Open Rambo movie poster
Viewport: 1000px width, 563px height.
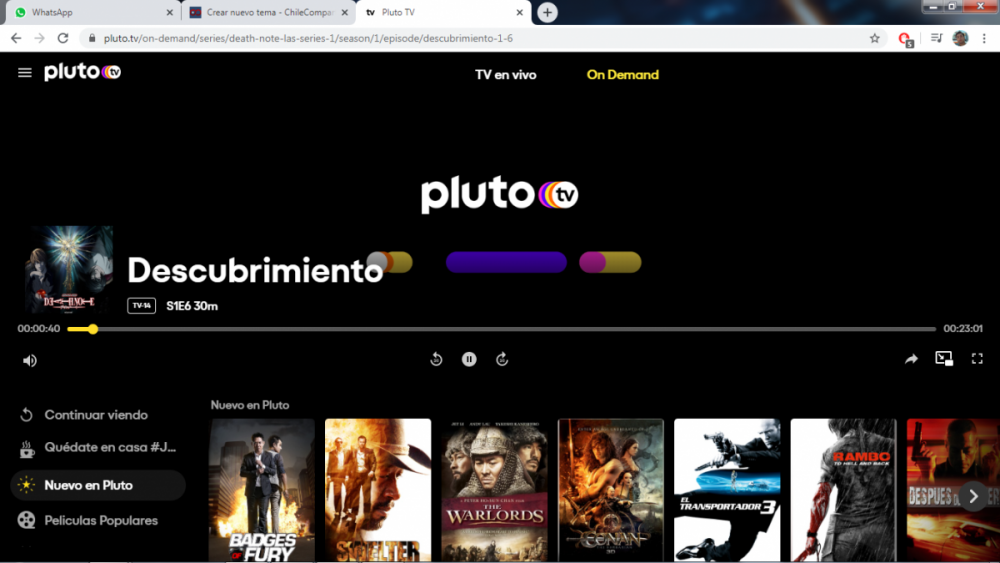point(843,490)
